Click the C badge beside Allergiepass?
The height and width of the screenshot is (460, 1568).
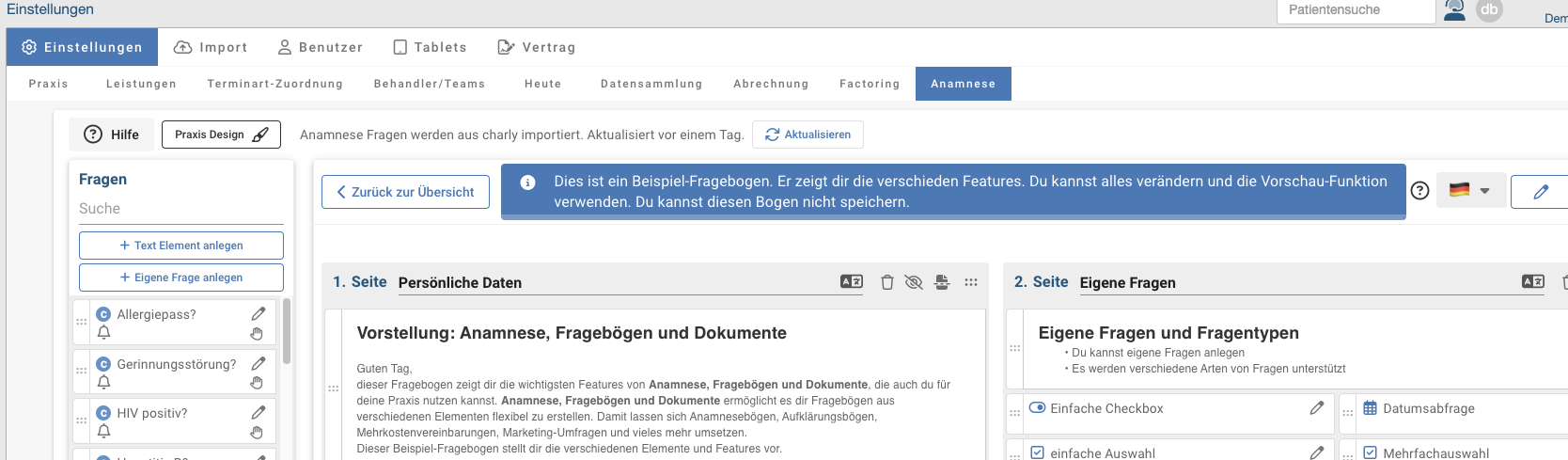click(104, 314)
